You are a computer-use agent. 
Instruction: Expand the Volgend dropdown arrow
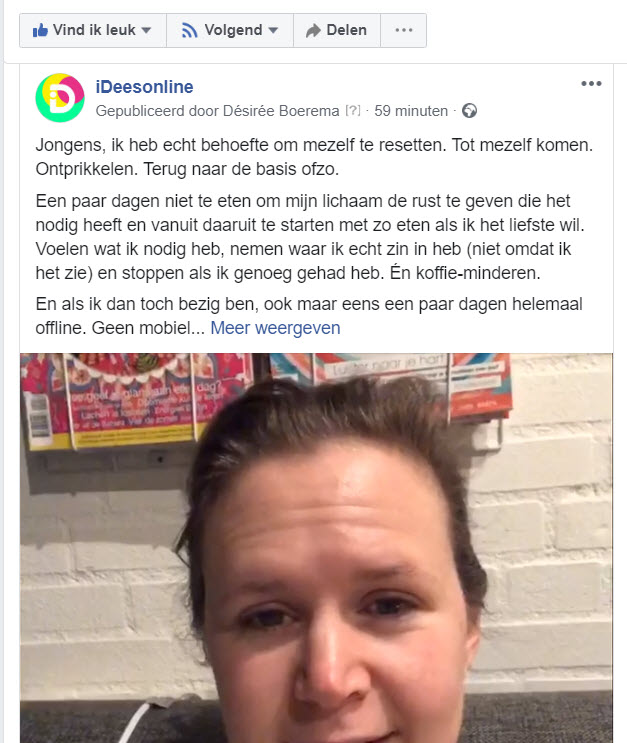pyautogui.click(x=273, y=30)
